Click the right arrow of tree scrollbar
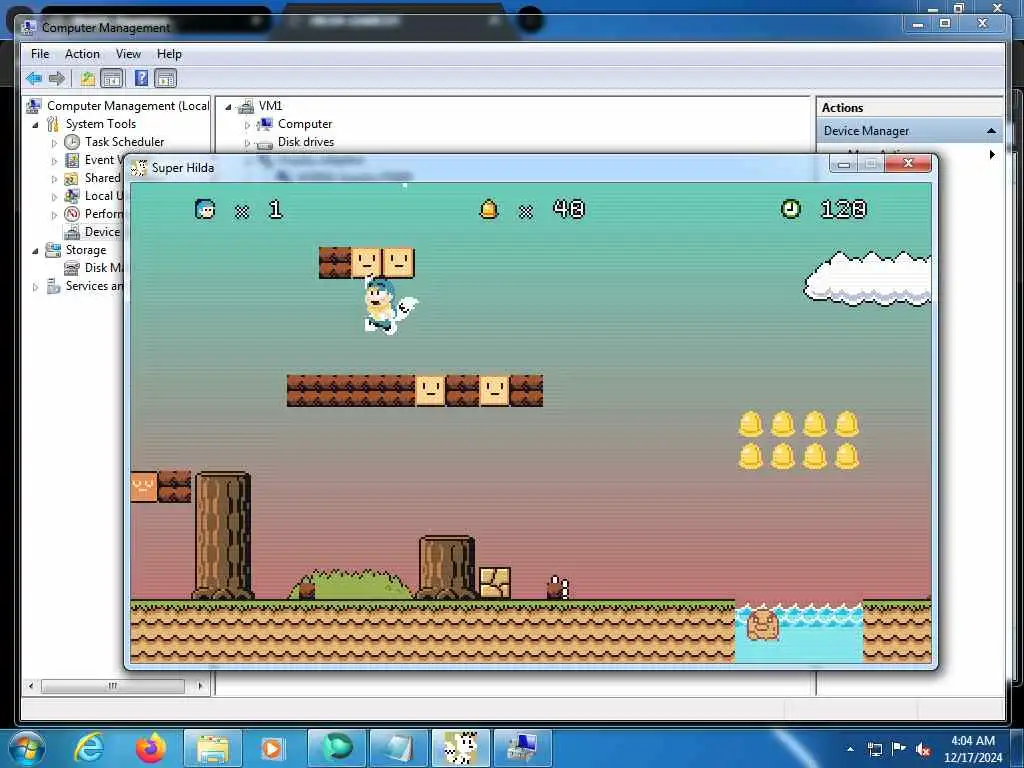This screenshot has height=768, width=1024. tap(200, 686)
